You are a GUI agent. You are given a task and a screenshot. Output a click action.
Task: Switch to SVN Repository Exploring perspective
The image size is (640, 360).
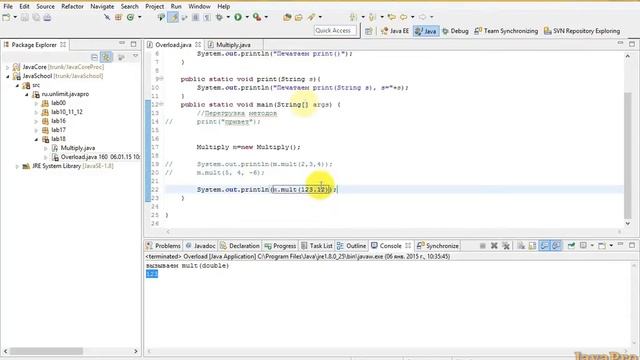[x=582, y=31]
